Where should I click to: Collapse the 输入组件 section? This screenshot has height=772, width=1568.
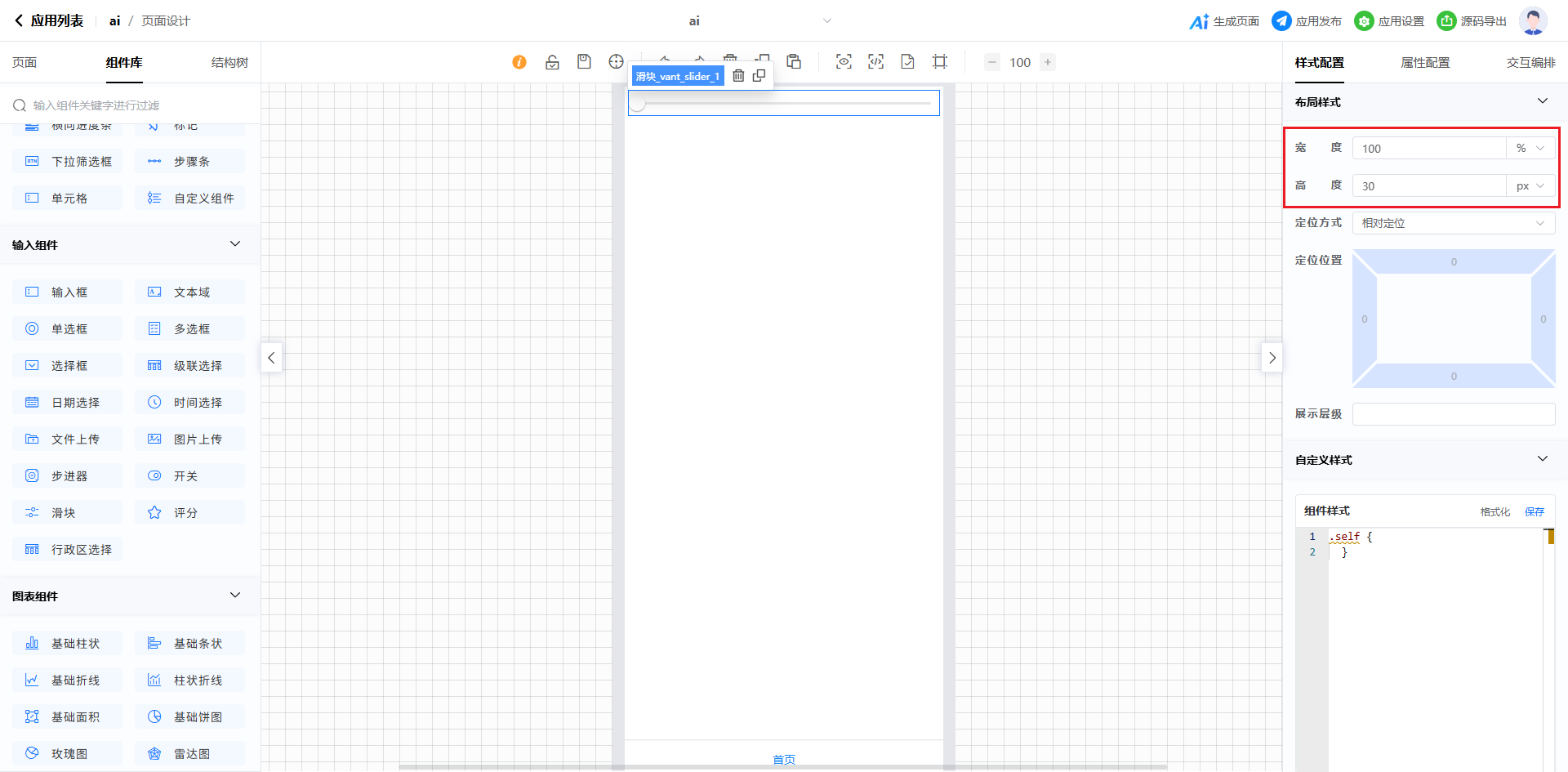pyautogui.click(x=235, y=244)
